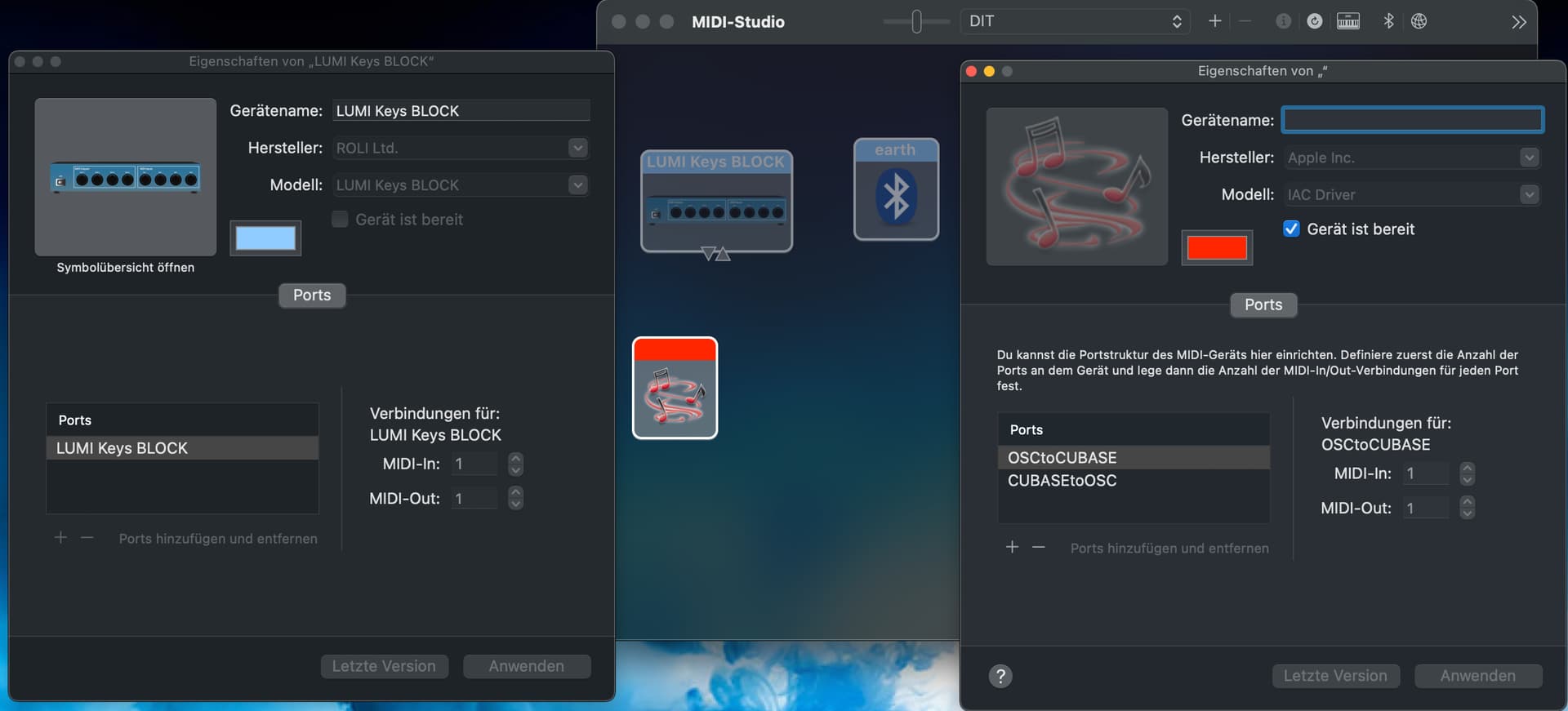Switch to Ports tab in IAC Driver window
The height and width of the screenshot is (711, 1568).
click(x=1263, y=304)
